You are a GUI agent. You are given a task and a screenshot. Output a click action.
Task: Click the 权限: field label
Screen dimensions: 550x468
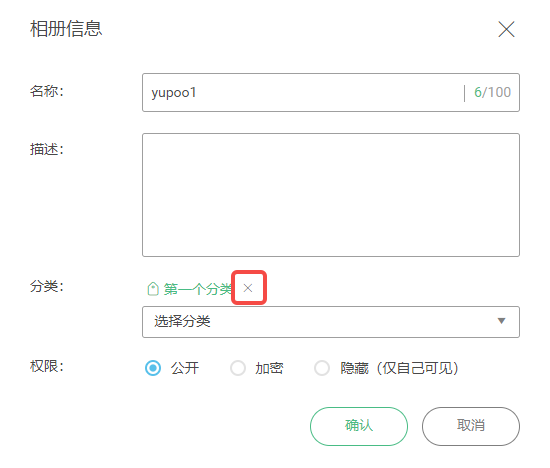tap(47, 366)
